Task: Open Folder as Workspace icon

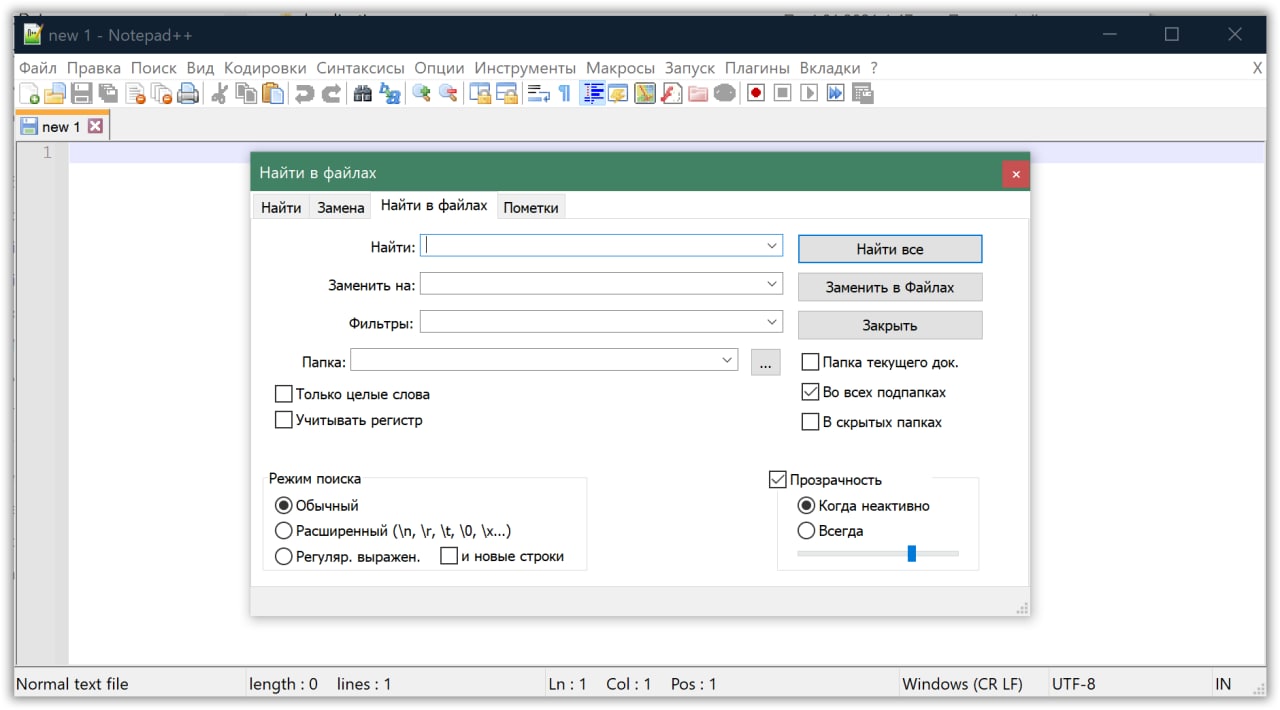Action: pos(698,94)
